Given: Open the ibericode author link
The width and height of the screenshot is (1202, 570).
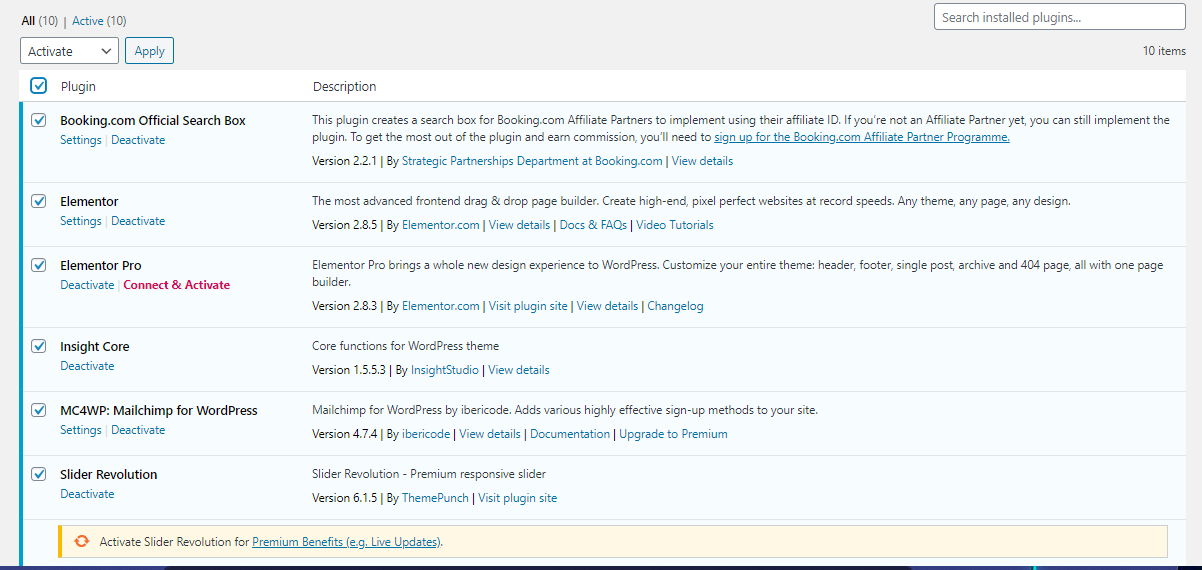Looking at the screenshot, I should 426,434.
